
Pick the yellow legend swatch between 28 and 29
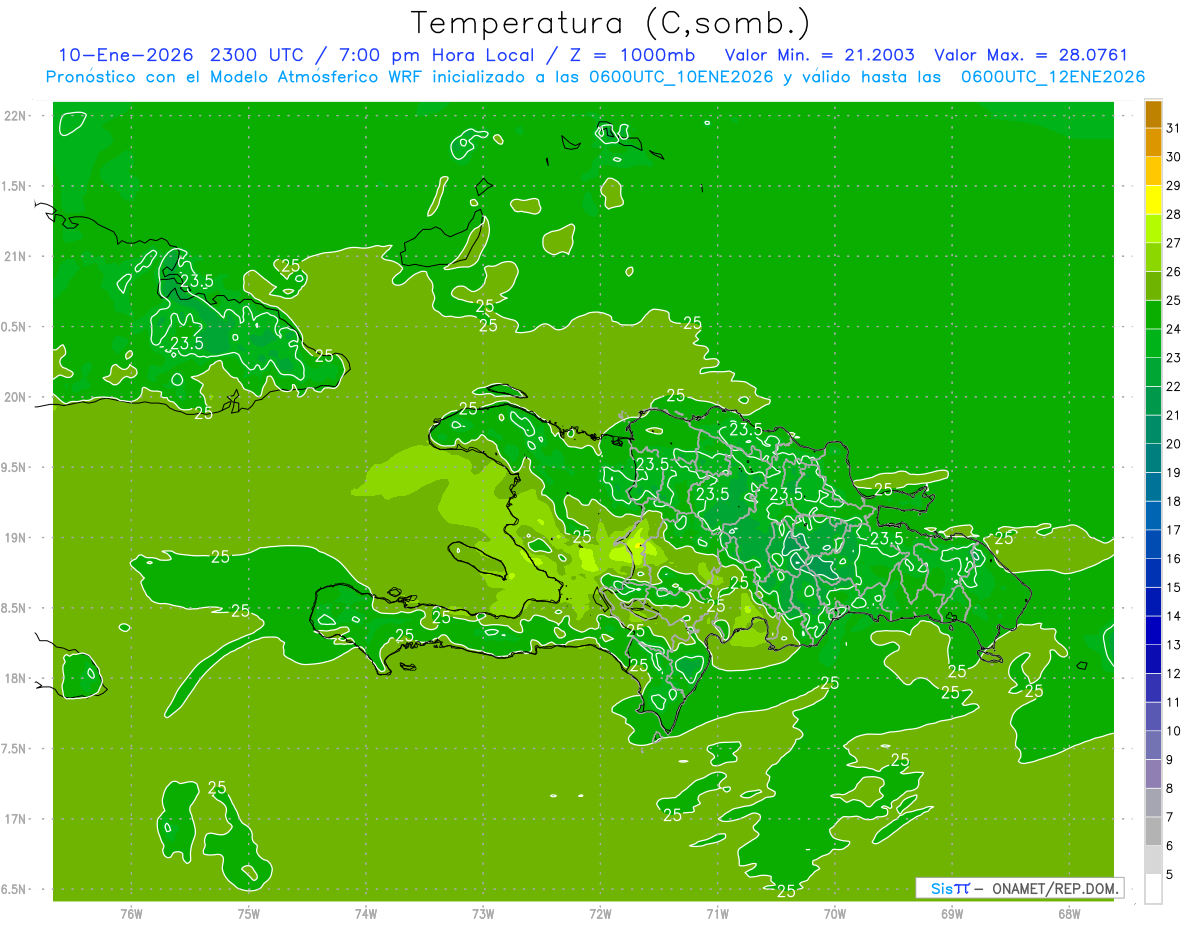click(x=1153, y=200)
